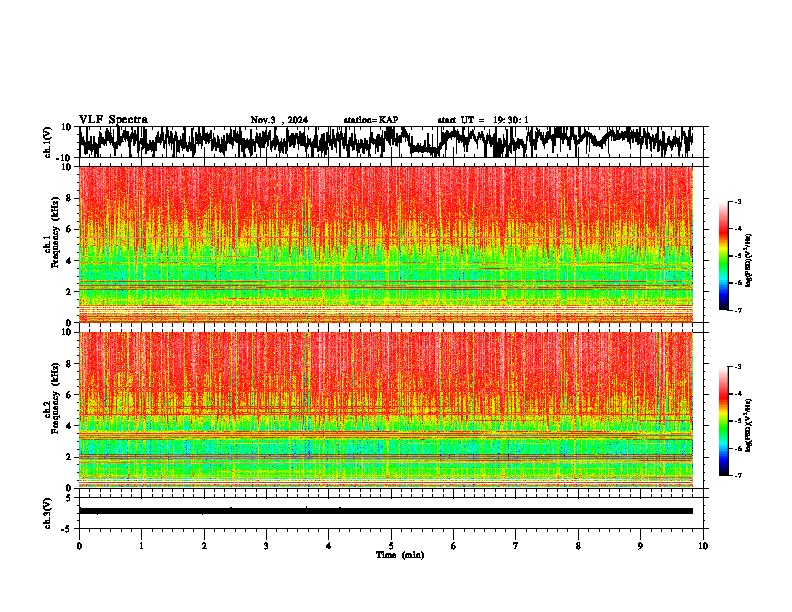Click the "Time (min)" axis title

(x=400, y=555)
